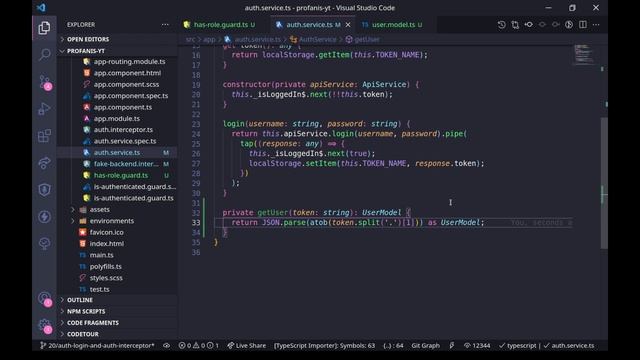
Task: Click the file history clock icon
Action: [501, 25]
